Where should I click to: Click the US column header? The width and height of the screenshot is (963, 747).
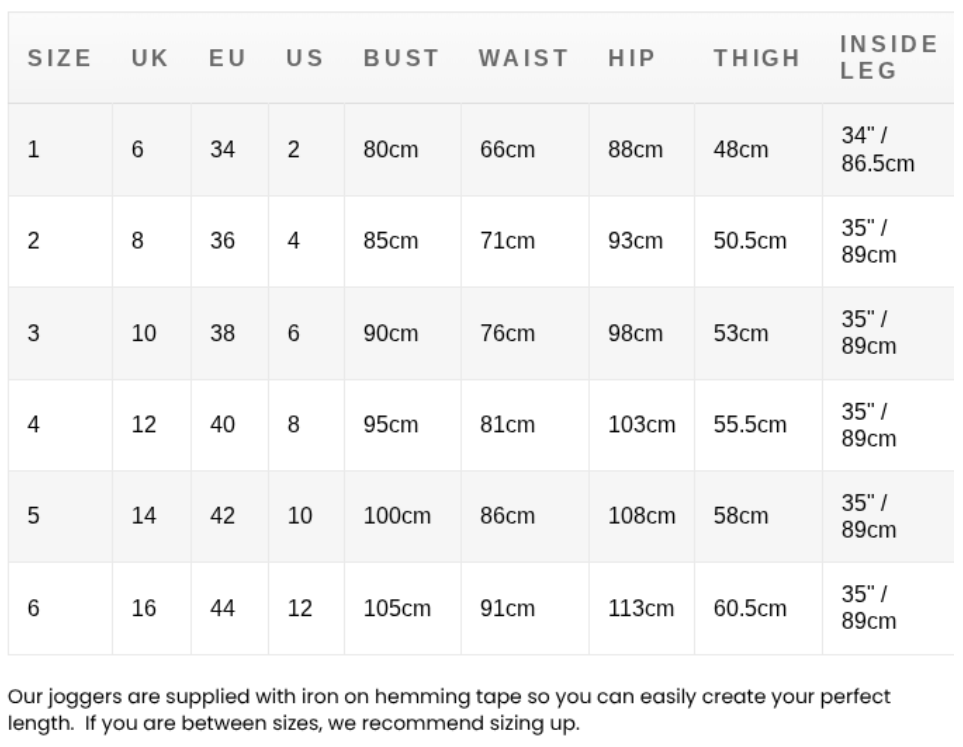[304, 58]
